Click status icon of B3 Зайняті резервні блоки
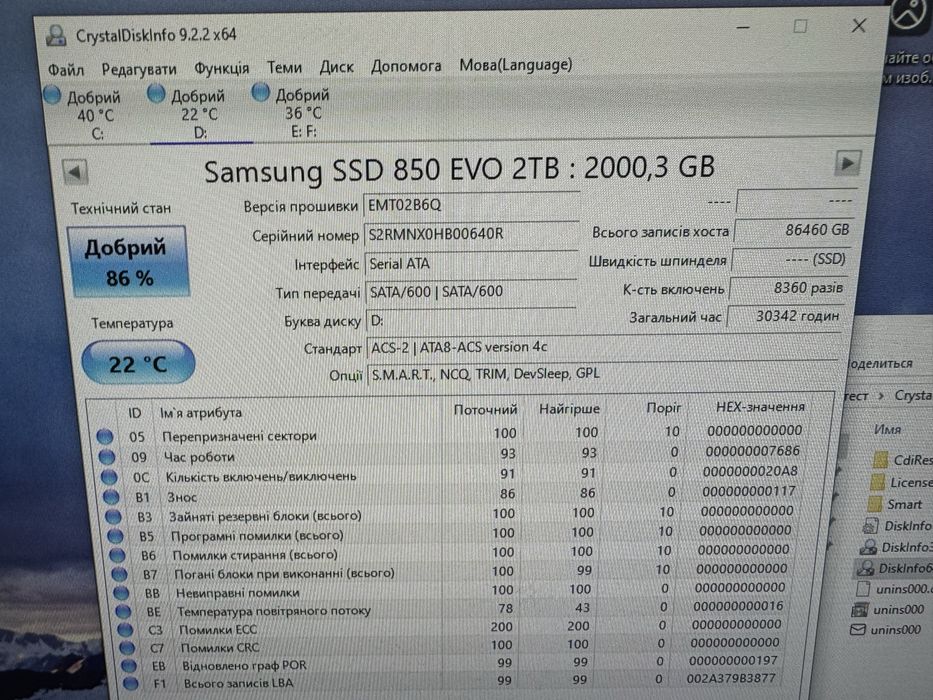Image resolution: width=933 pixels, height=700 pixels. [113, 517]
